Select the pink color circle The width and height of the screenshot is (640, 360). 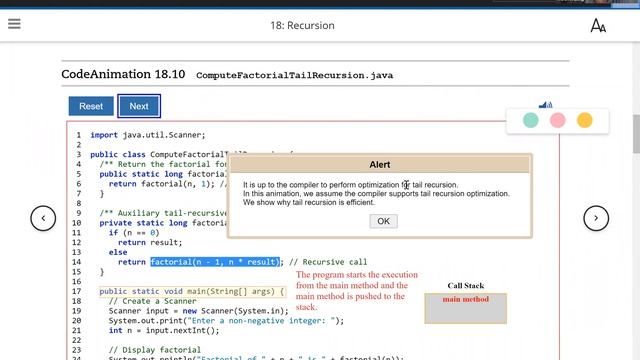(x=558, y=120)
